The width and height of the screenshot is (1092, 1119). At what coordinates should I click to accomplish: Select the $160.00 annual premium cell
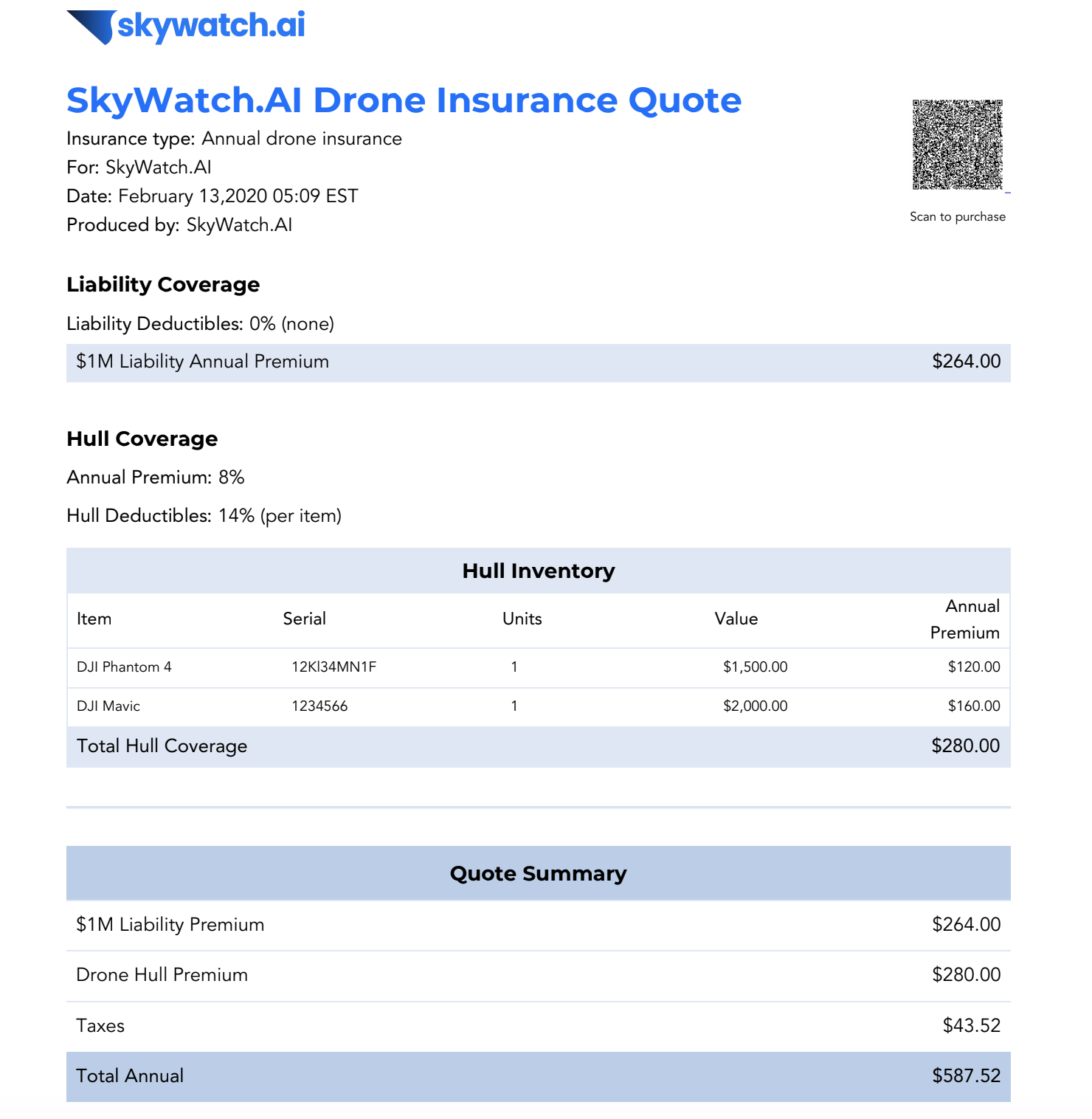[x=974, y=706]
